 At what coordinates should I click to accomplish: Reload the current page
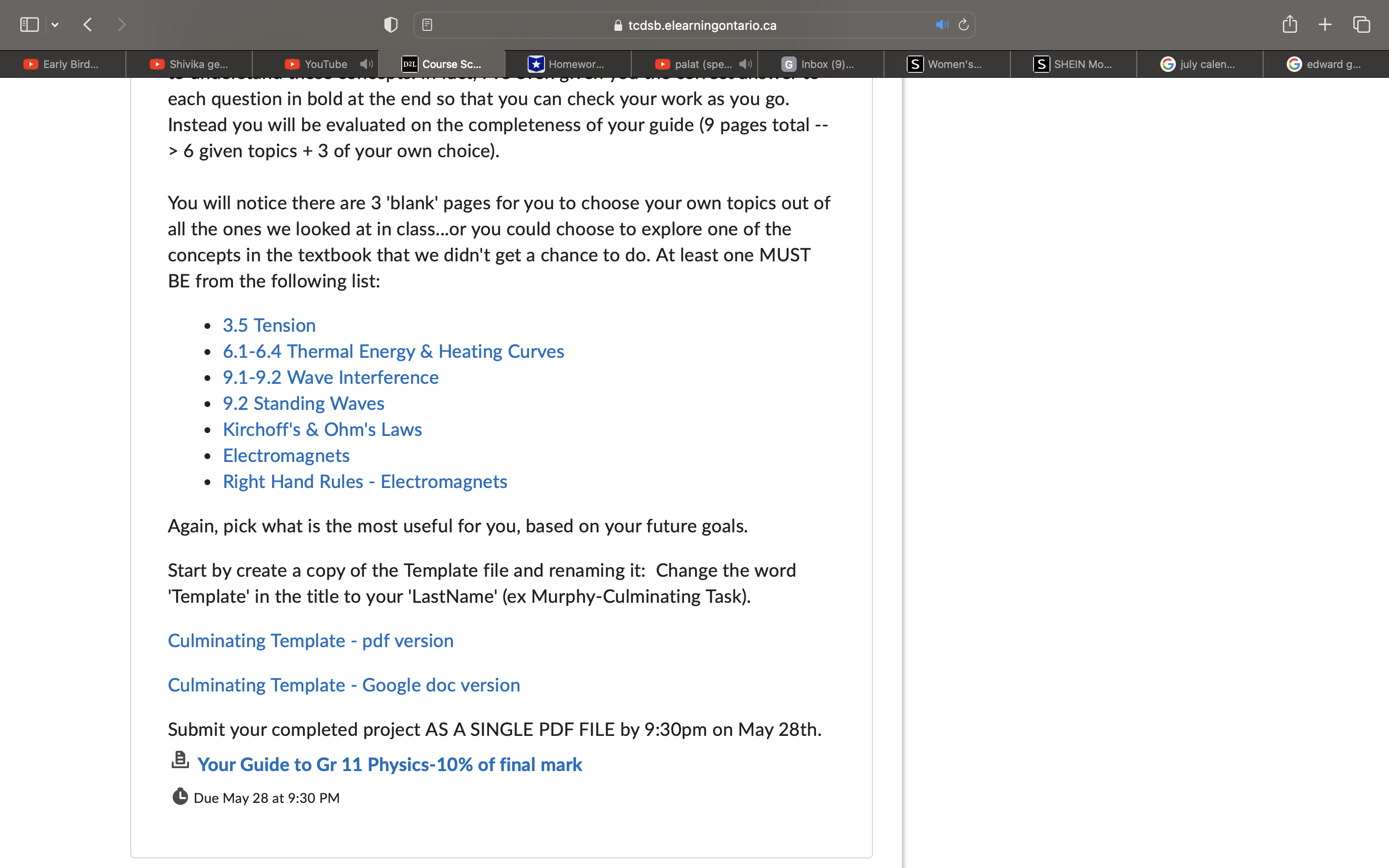[963, 24]
